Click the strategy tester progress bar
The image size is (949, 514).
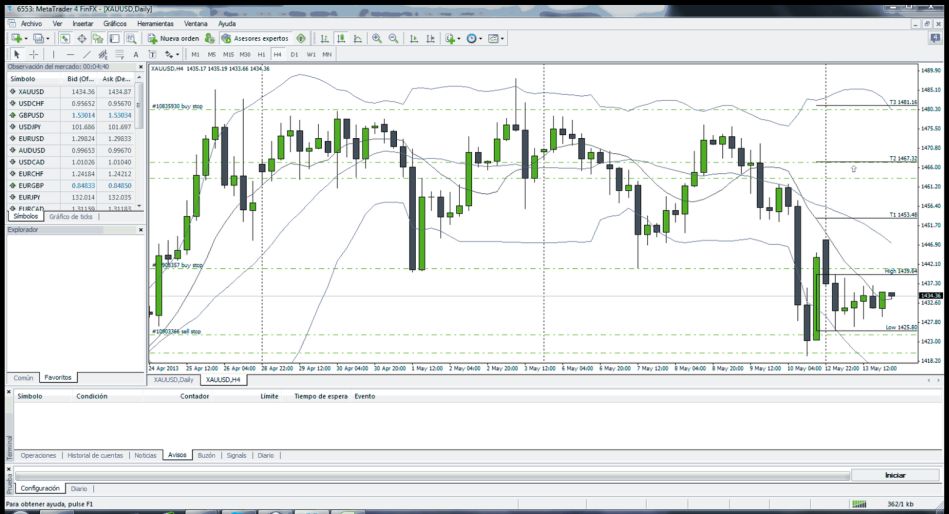click(x=430, y=475)
